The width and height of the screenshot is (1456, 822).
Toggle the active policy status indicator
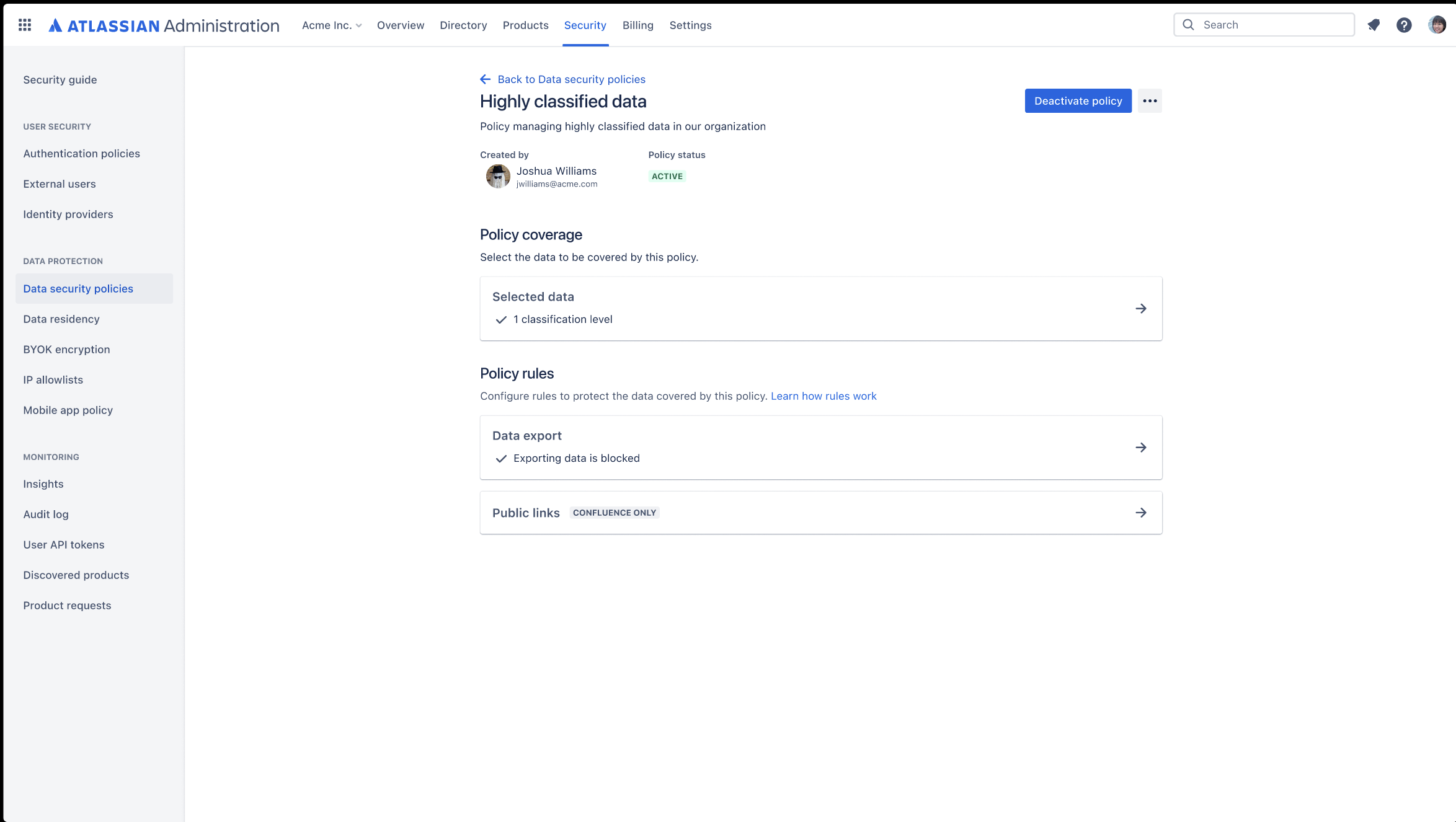coord(667,176)
